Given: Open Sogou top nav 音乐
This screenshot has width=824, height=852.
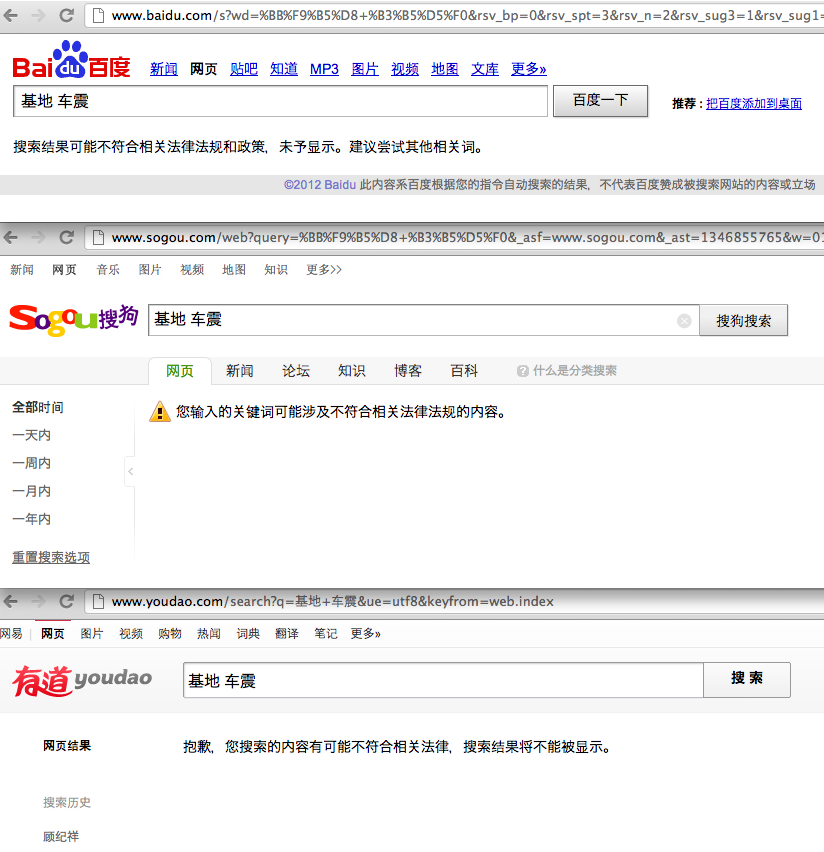Looking at the screenshot, I should 108,270.
